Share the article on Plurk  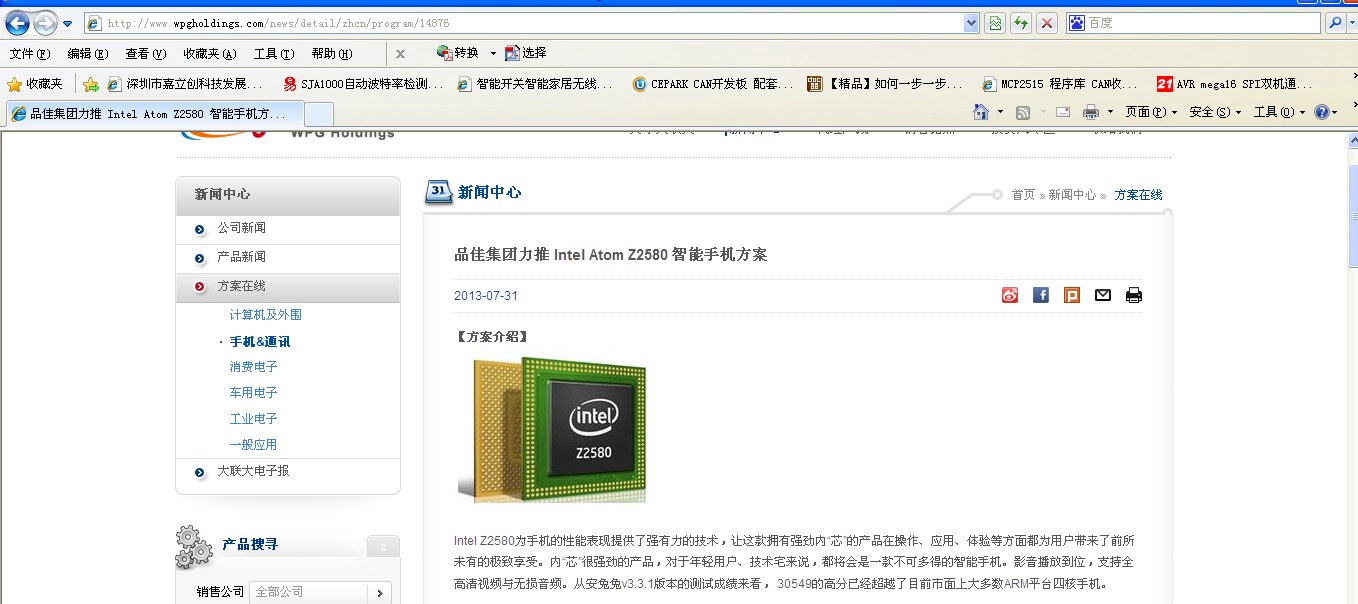[x=1072, y=295]
